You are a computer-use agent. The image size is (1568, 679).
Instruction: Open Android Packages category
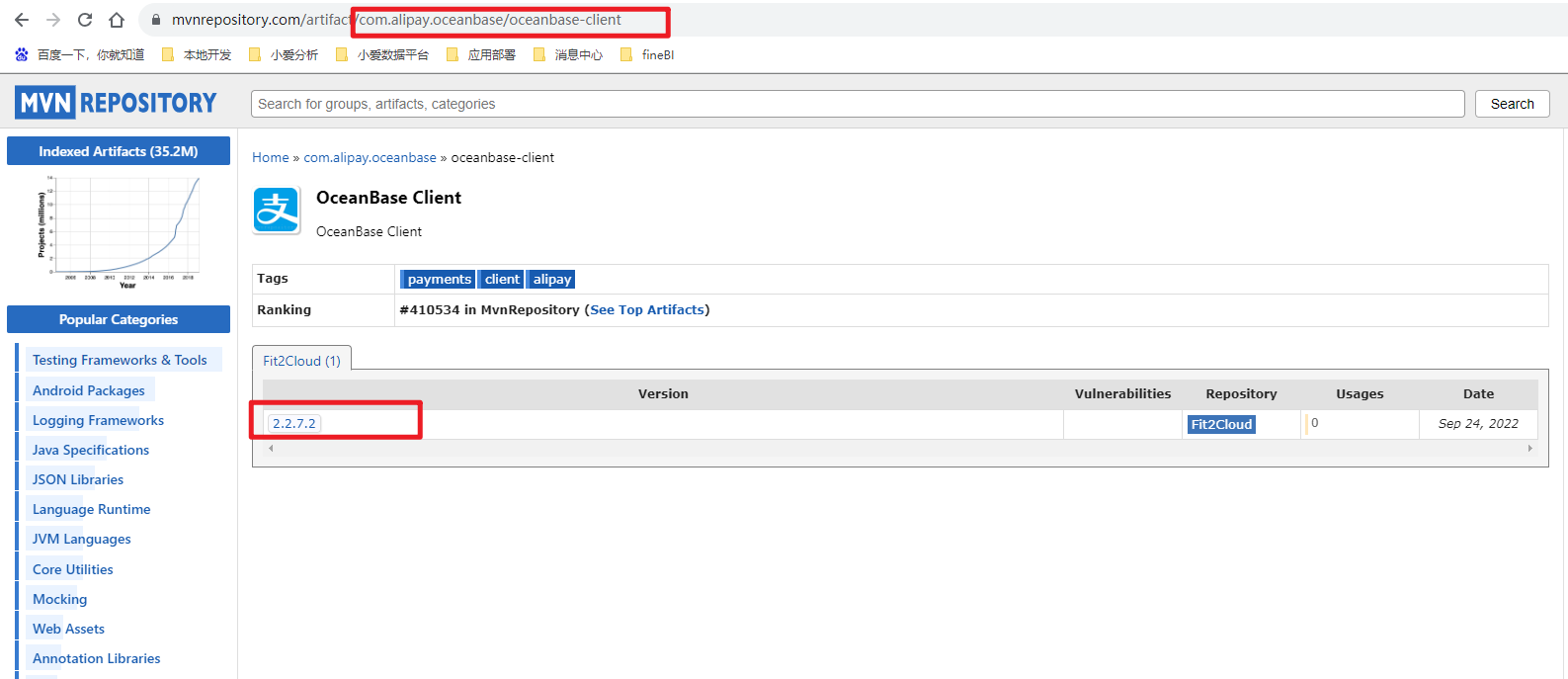(x=89, y=390)
